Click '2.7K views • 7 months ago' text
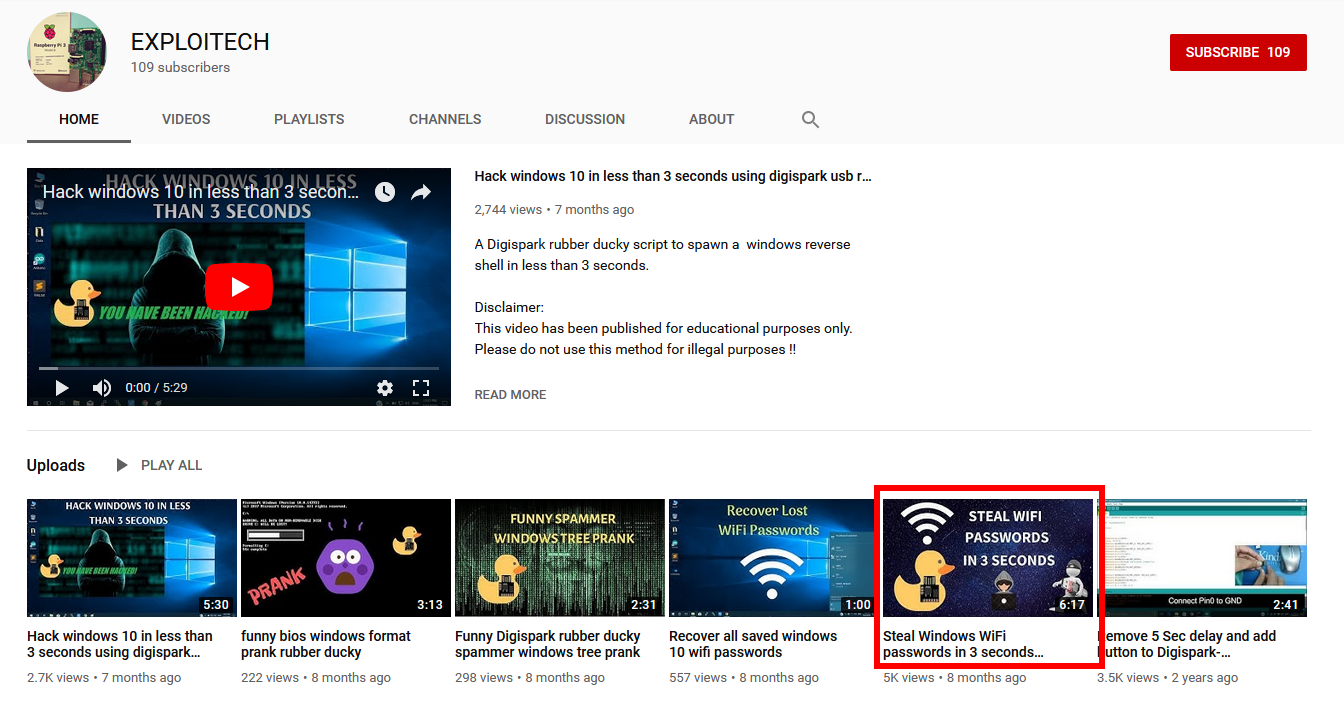Image resolution: width=1344 pixels, height=723 pixels. point(104,678)
